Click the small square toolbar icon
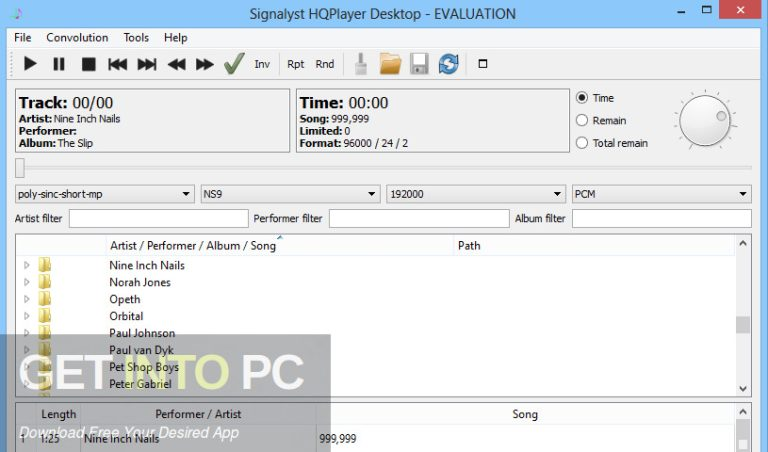 pyautogui.click(x=482, y=64)
